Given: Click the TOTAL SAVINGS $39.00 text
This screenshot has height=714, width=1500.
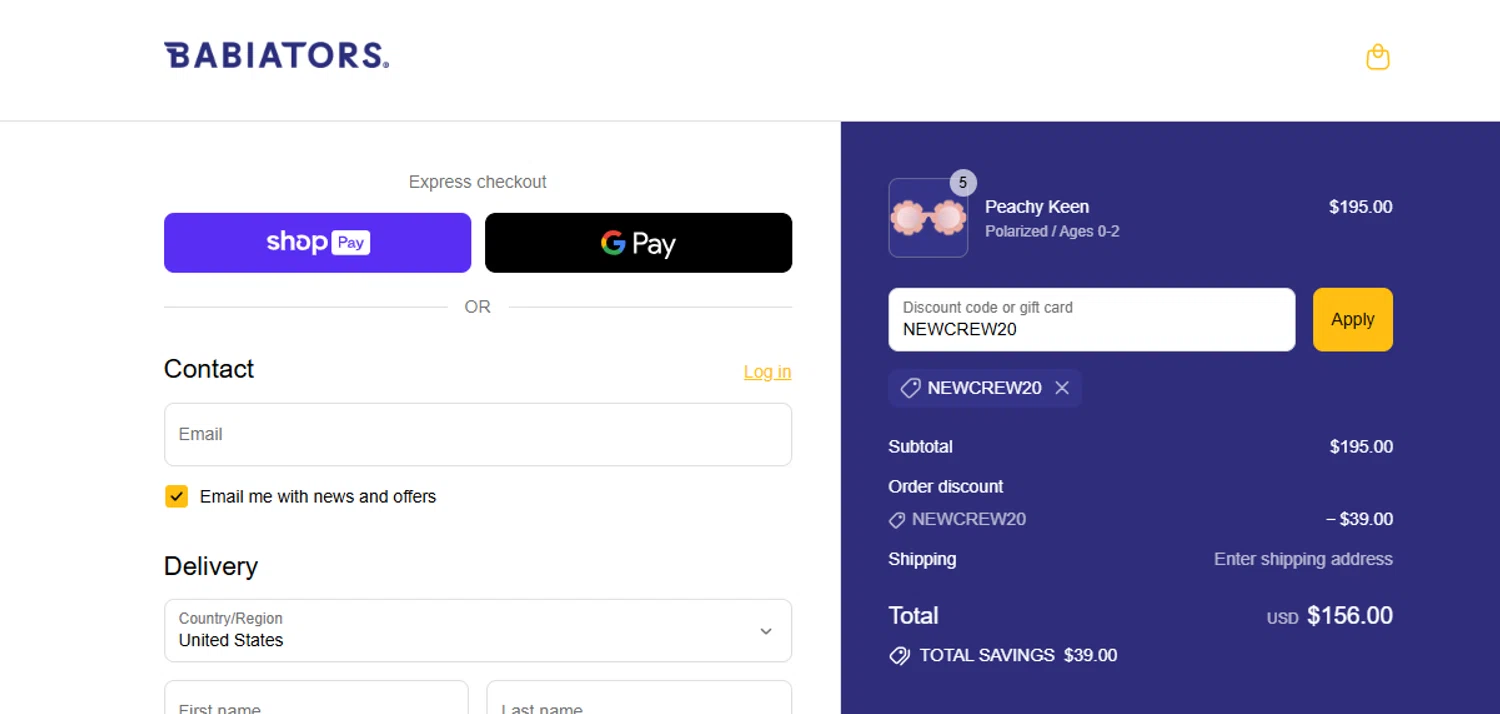Looking at the screenshot, I should pos(1018,655).
